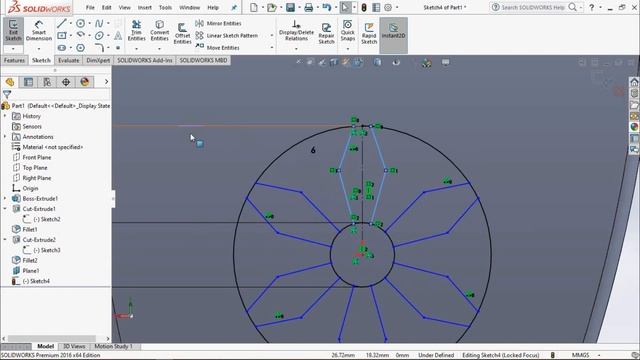Collapse the Cut-Extrude2 feature
Screen dimensions: 640x360
[5, 240]
